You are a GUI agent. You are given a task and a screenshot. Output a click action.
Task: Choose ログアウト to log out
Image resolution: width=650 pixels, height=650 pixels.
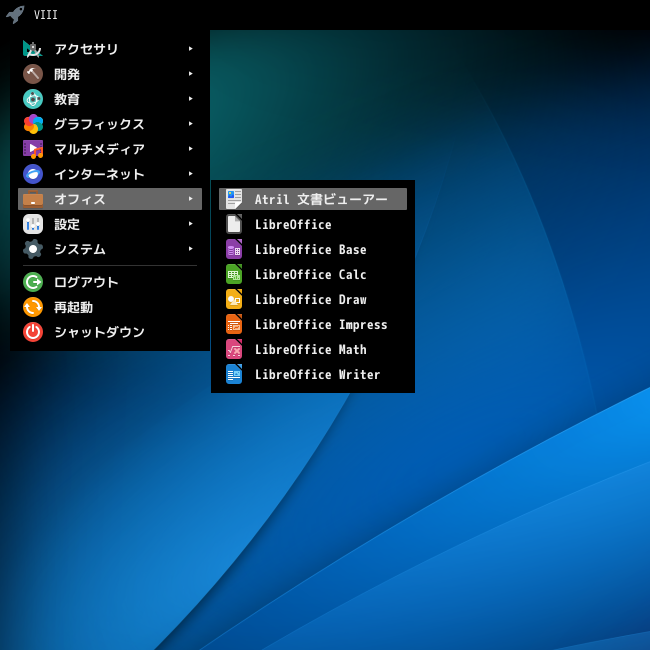tap(86, 282)
